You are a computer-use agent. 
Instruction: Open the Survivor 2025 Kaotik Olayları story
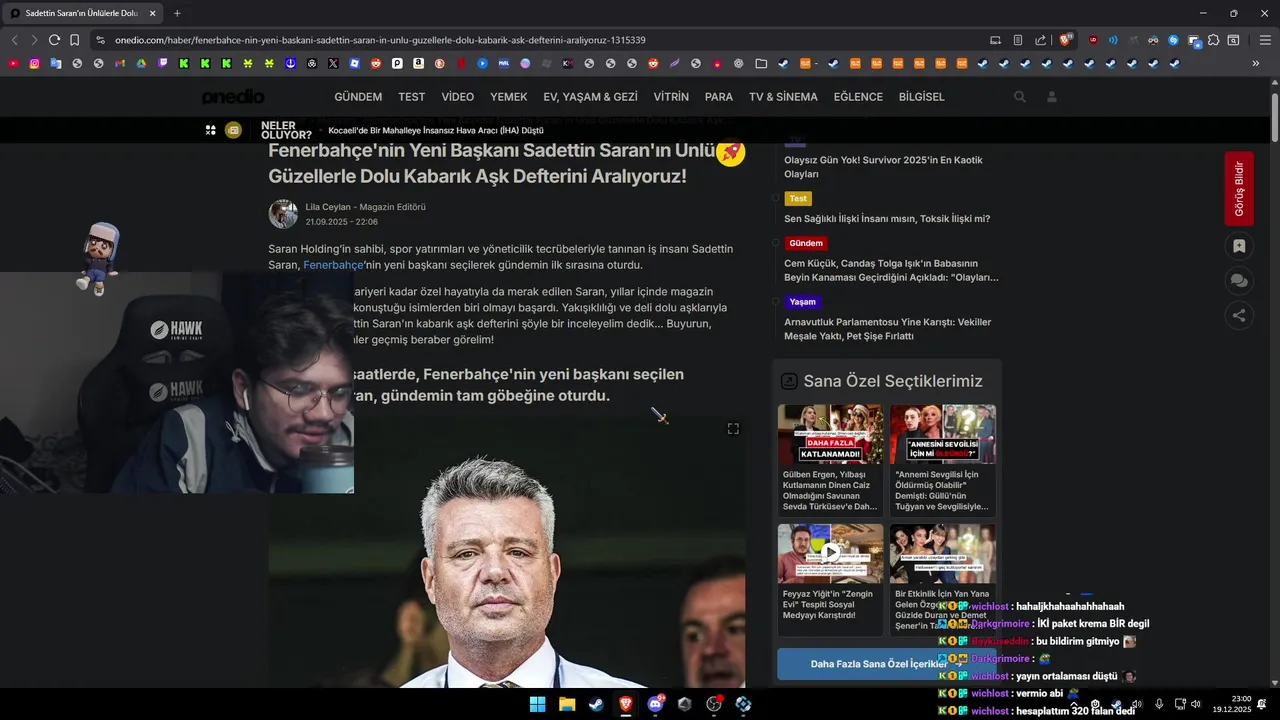click(x=883, y=167)
